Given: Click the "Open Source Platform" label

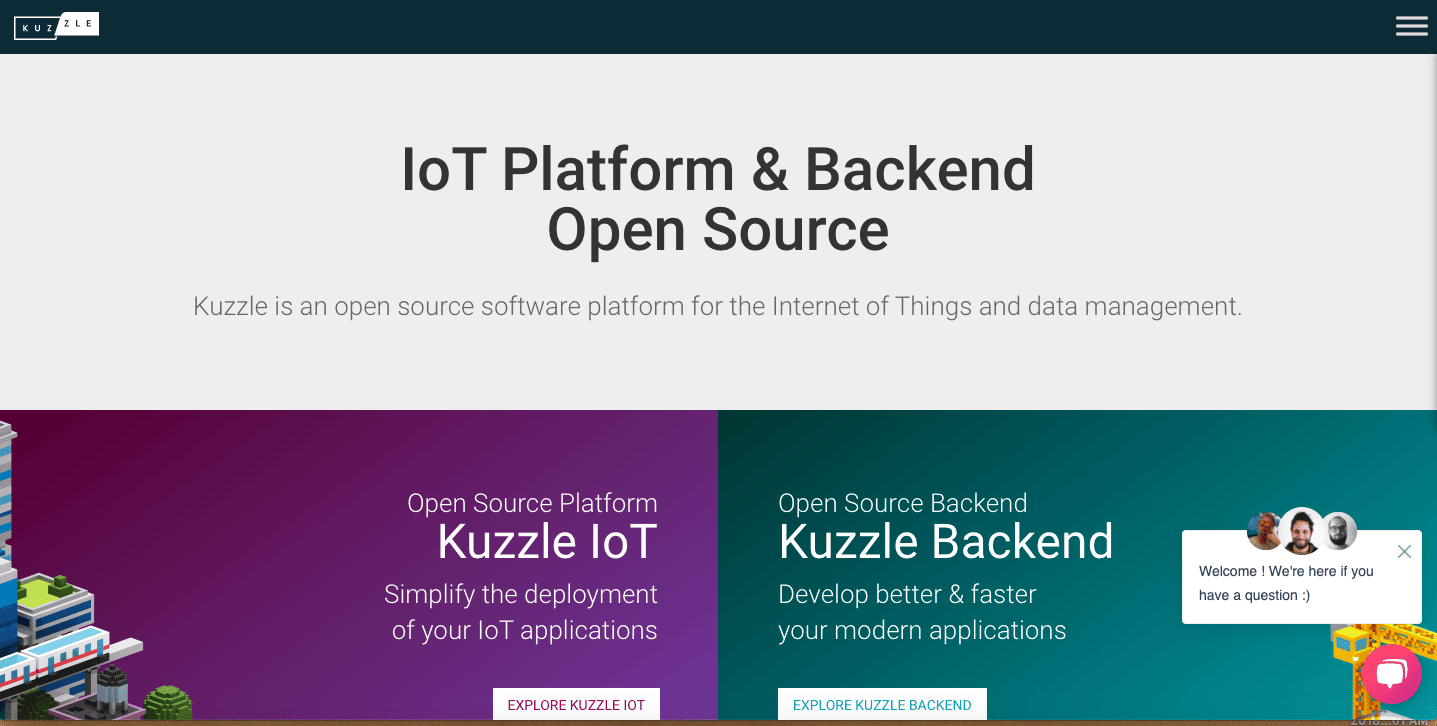Looking at the screenshot, I should [532, 503].
